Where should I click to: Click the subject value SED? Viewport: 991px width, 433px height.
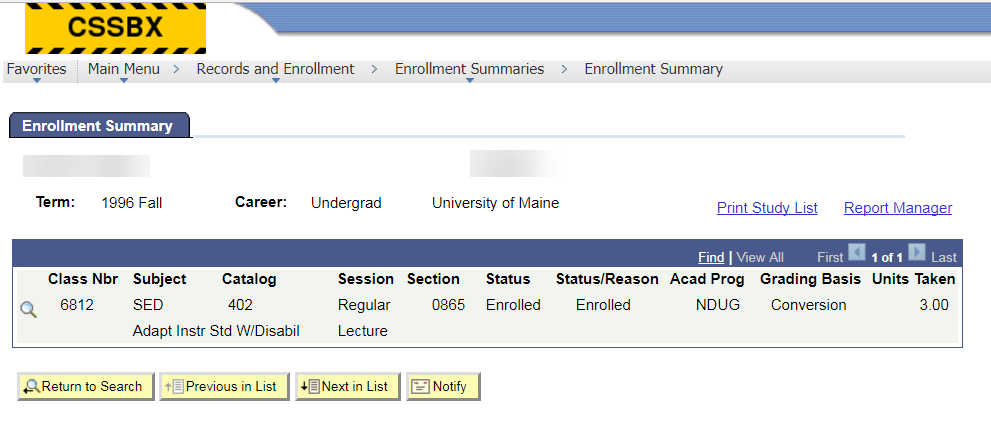point(148,305)
